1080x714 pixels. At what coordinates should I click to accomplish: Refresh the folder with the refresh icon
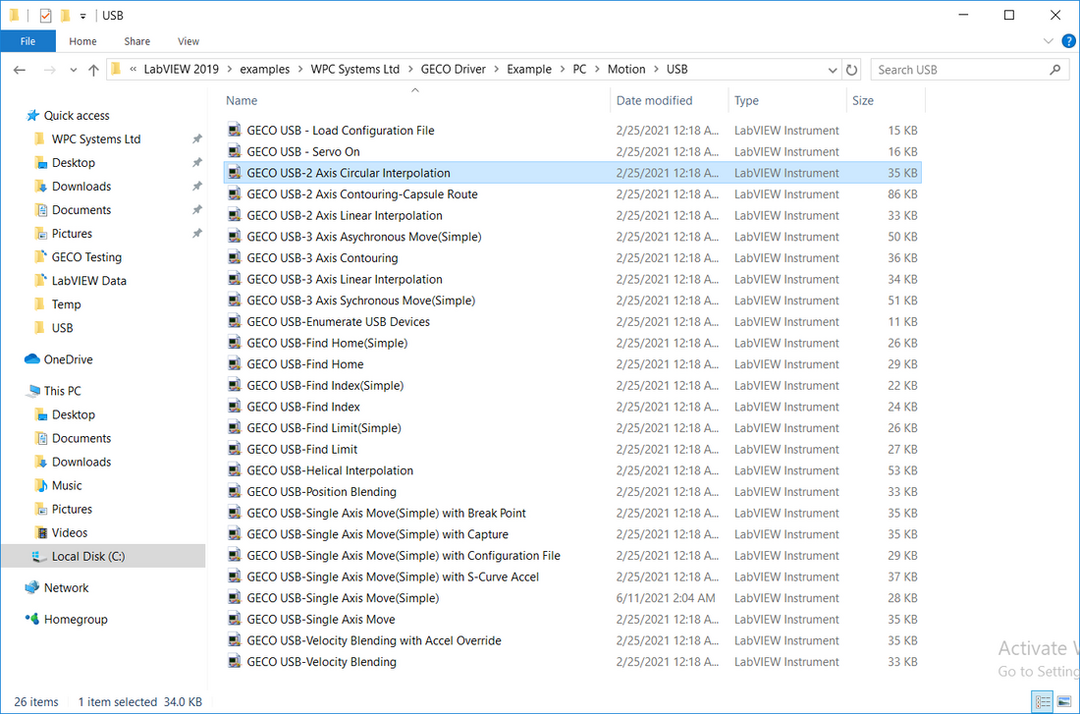(852, 70)
